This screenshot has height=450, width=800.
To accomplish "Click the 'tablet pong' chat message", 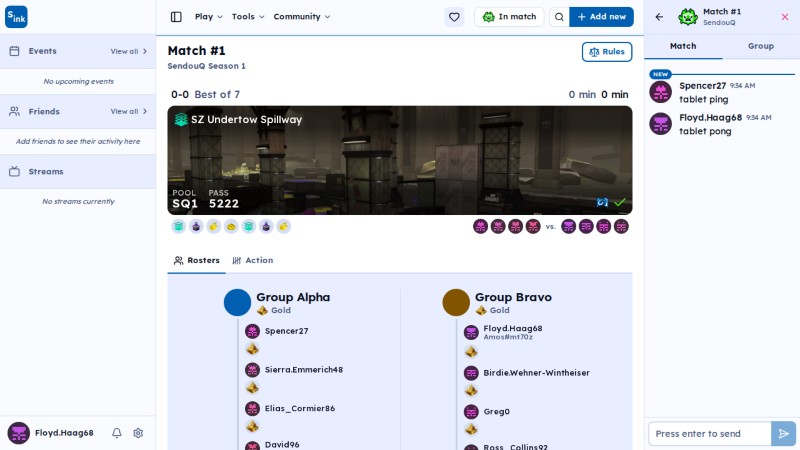I will [x=705, y=131].
